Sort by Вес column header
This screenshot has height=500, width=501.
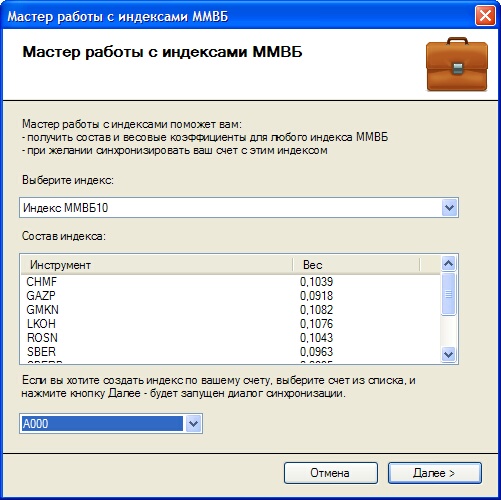(x=356, y=265)
